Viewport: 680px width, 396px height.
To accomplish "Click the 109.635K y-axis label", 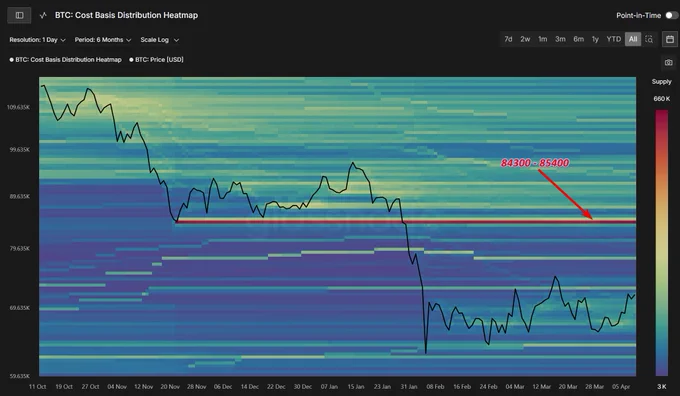I will tap(19, 107).
